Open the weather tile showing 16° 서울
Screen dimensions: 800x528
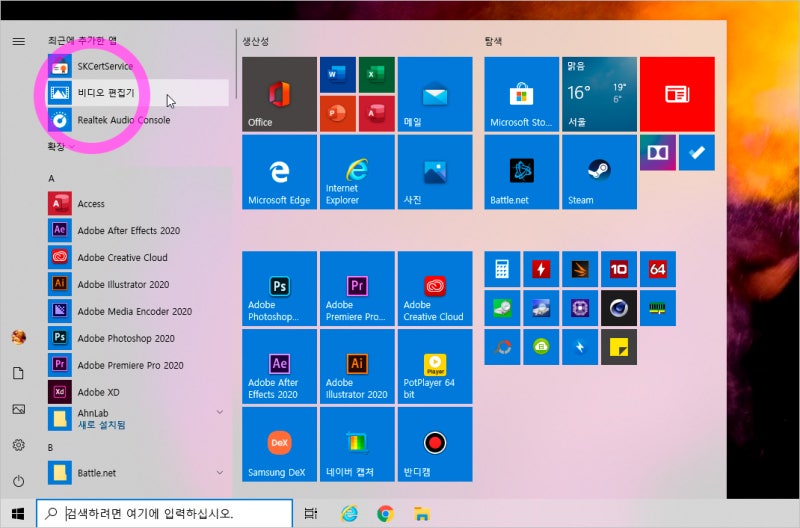[x=599, y=94]
